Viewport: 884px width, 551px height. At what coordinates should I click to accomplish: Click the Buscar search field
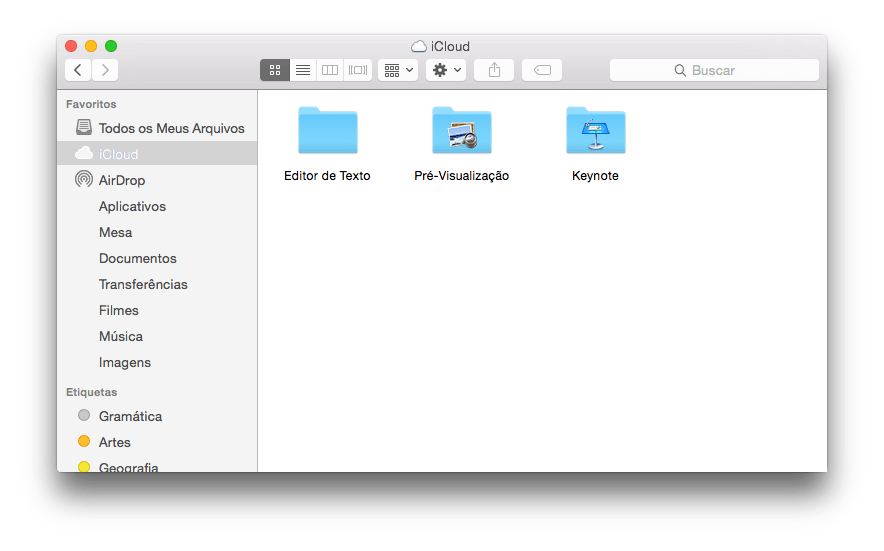tap(714, 70)
